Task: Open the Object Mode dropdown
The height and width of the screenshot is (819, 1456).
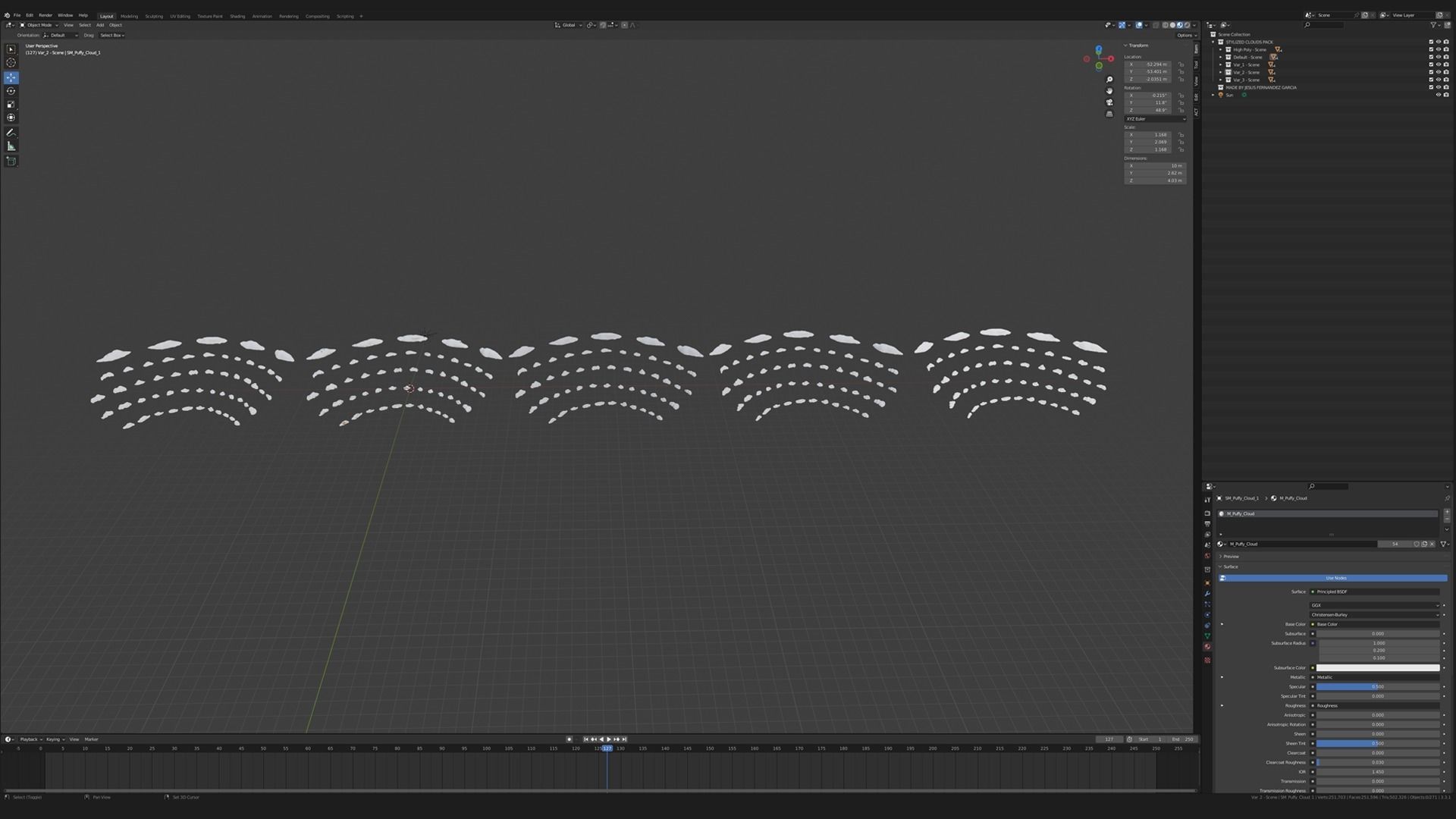Action: click(x=39, y=25)
